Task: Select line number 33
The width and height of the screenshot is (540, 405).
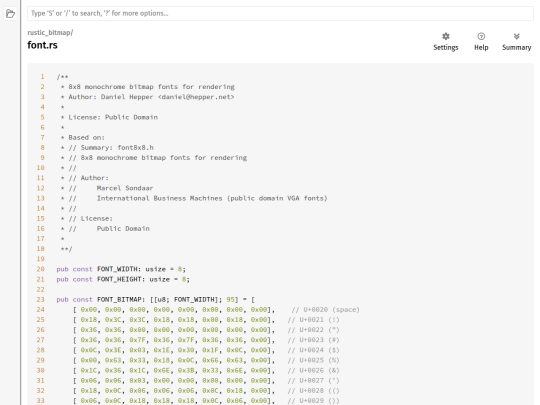Action: point(41,401)
